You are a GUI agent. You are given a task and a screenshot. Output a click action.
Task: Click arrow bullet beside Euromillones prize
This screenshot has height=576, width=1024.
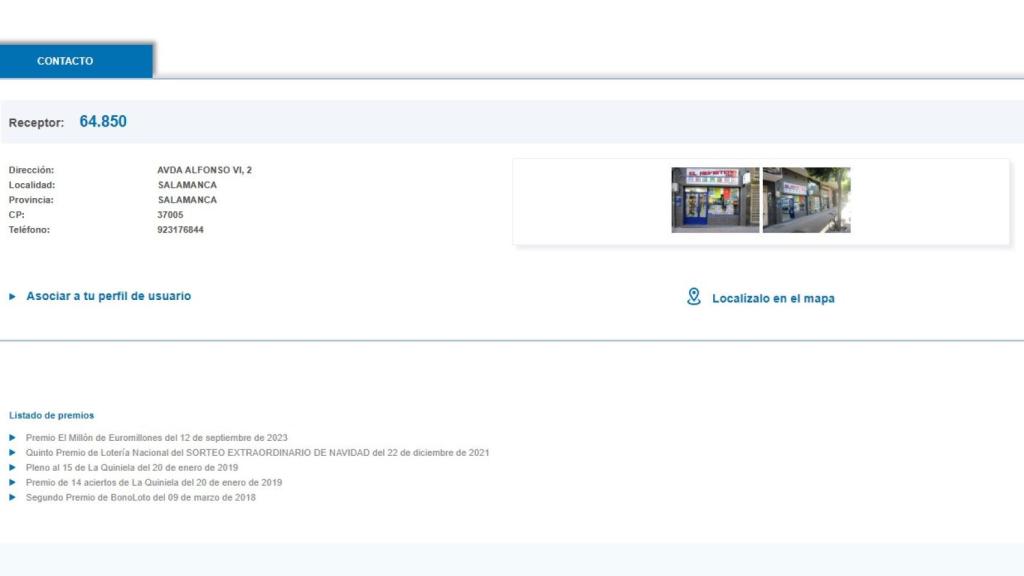[12, 438]
